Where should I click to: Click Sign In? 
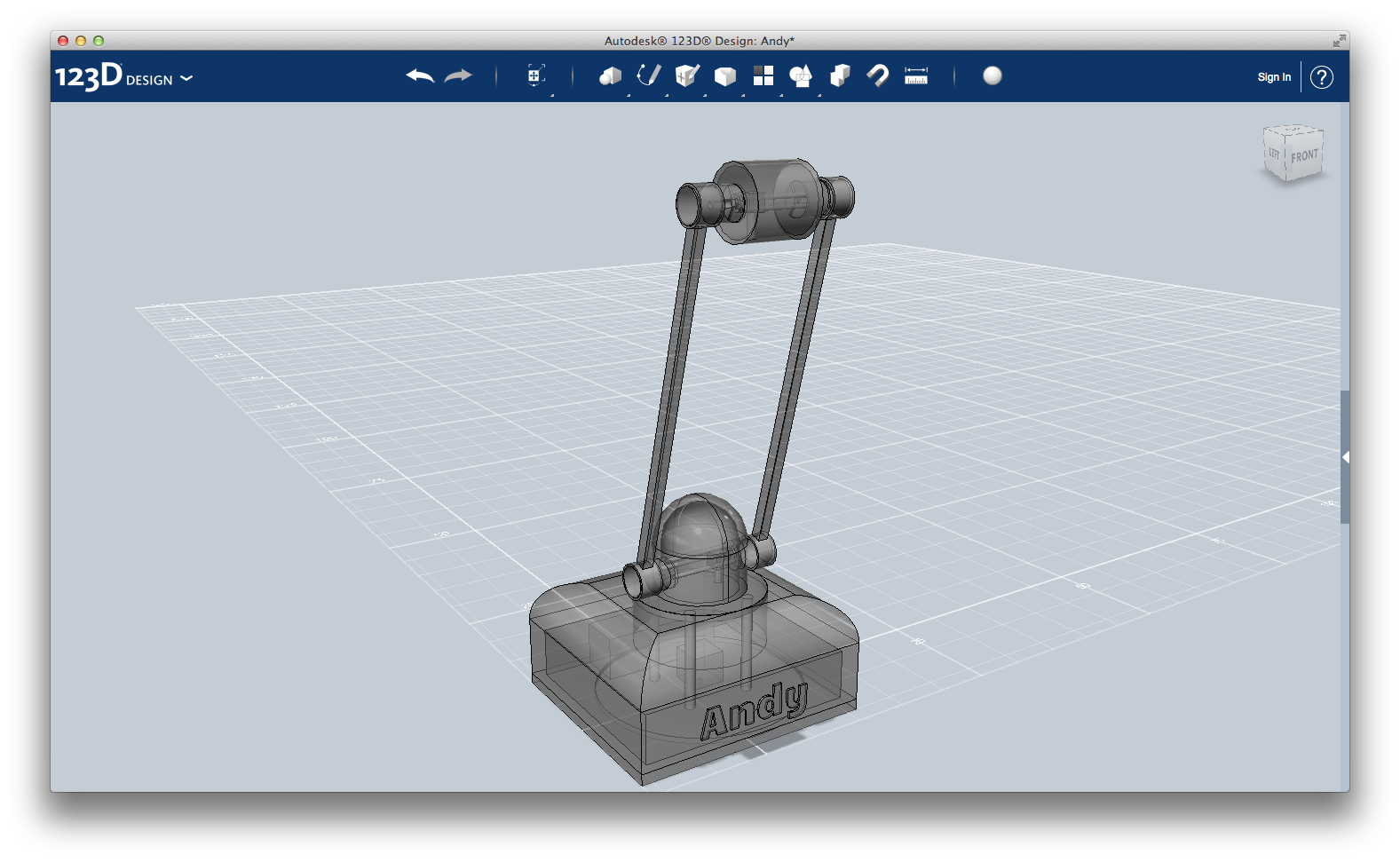point(1274,77)
